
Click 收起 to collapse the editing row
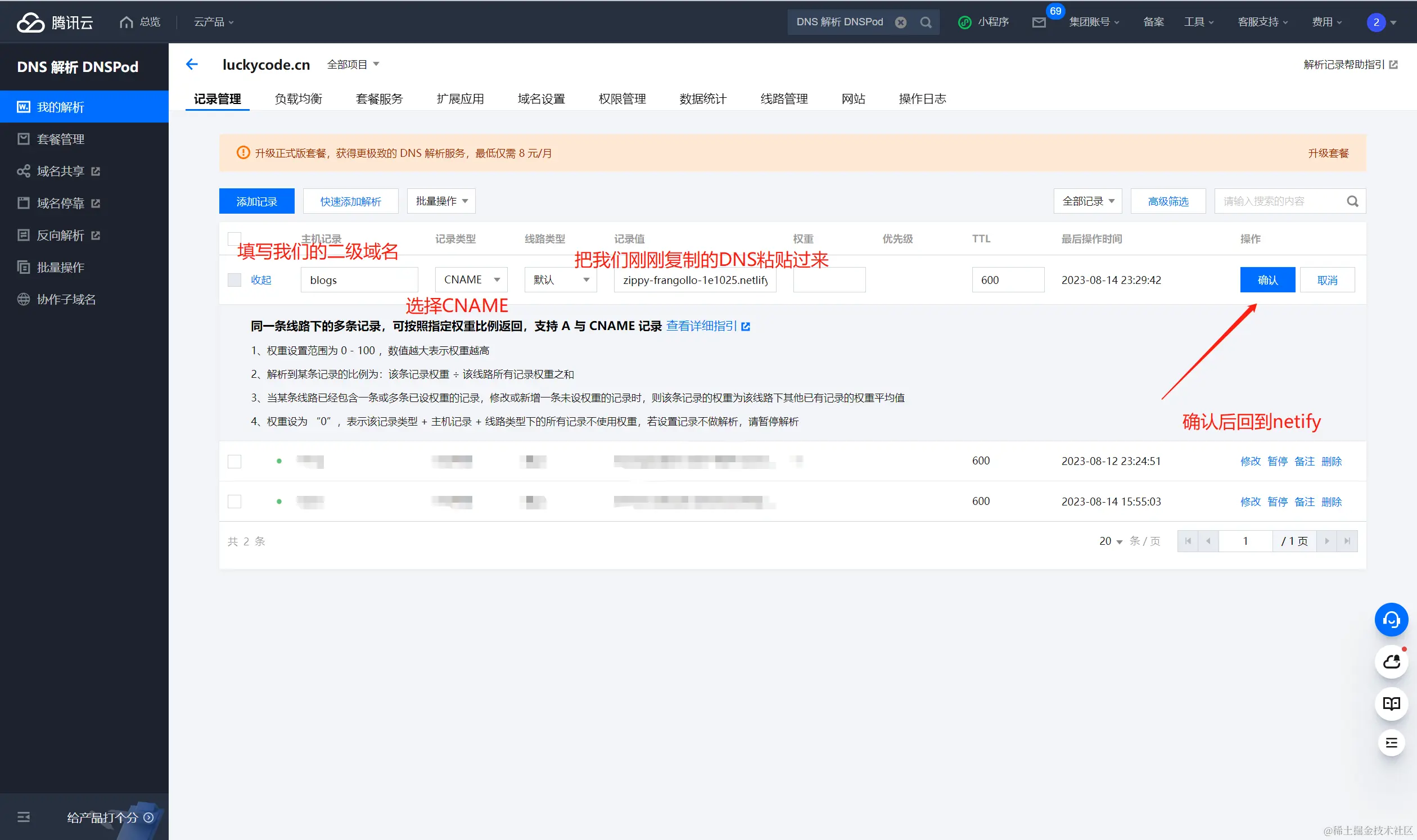261,279
